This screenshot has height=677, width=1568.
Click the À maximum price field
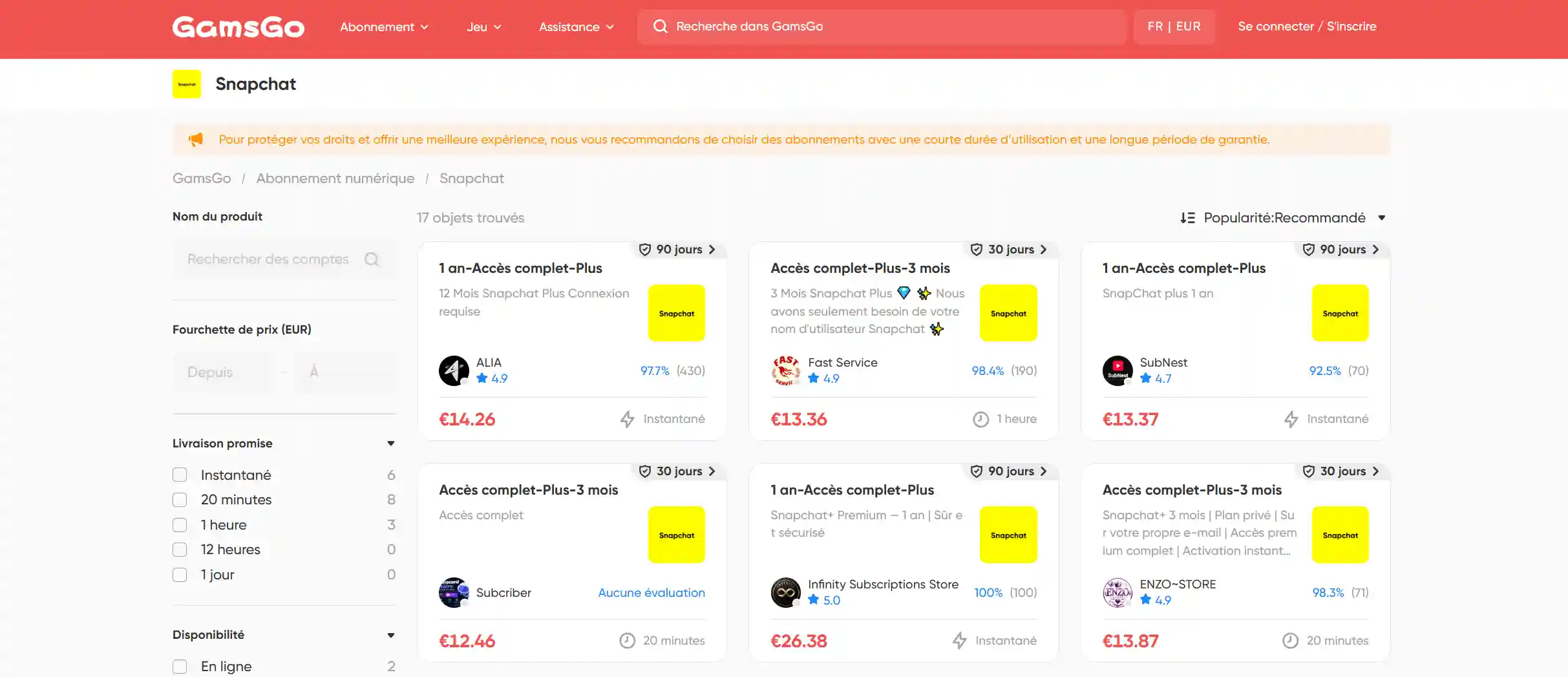(x=345, y=372)
